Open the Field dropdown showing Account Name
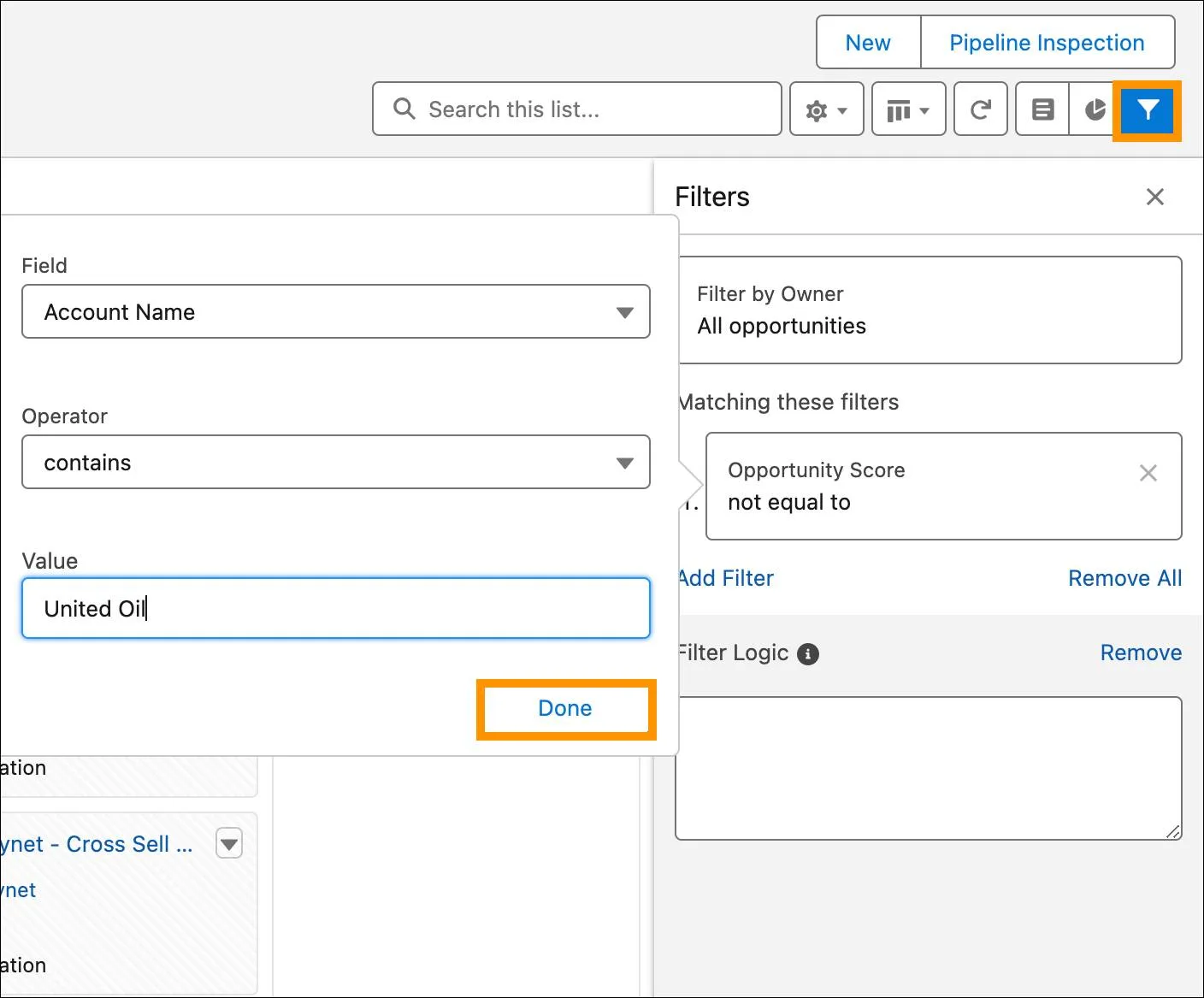This screenshot has height=998, width=1204. coord(335,312)
